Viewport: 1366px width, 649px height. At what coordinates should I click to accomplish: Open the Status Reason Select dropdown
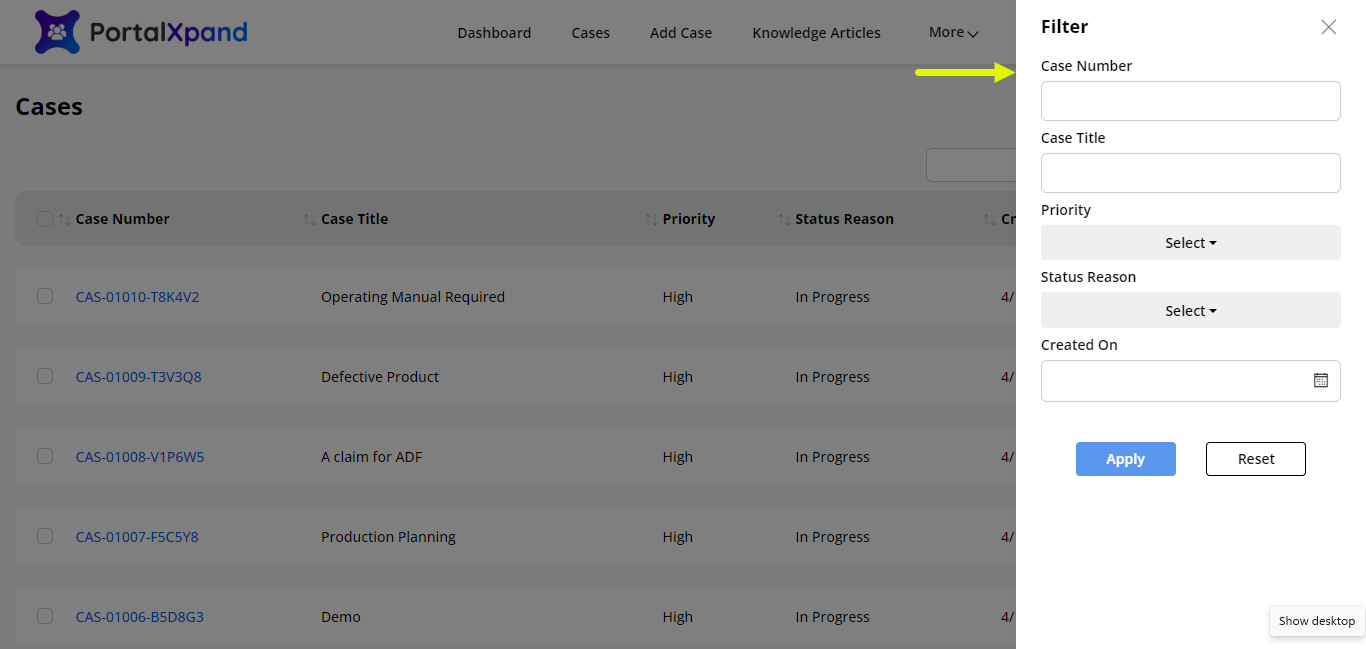1190,311
